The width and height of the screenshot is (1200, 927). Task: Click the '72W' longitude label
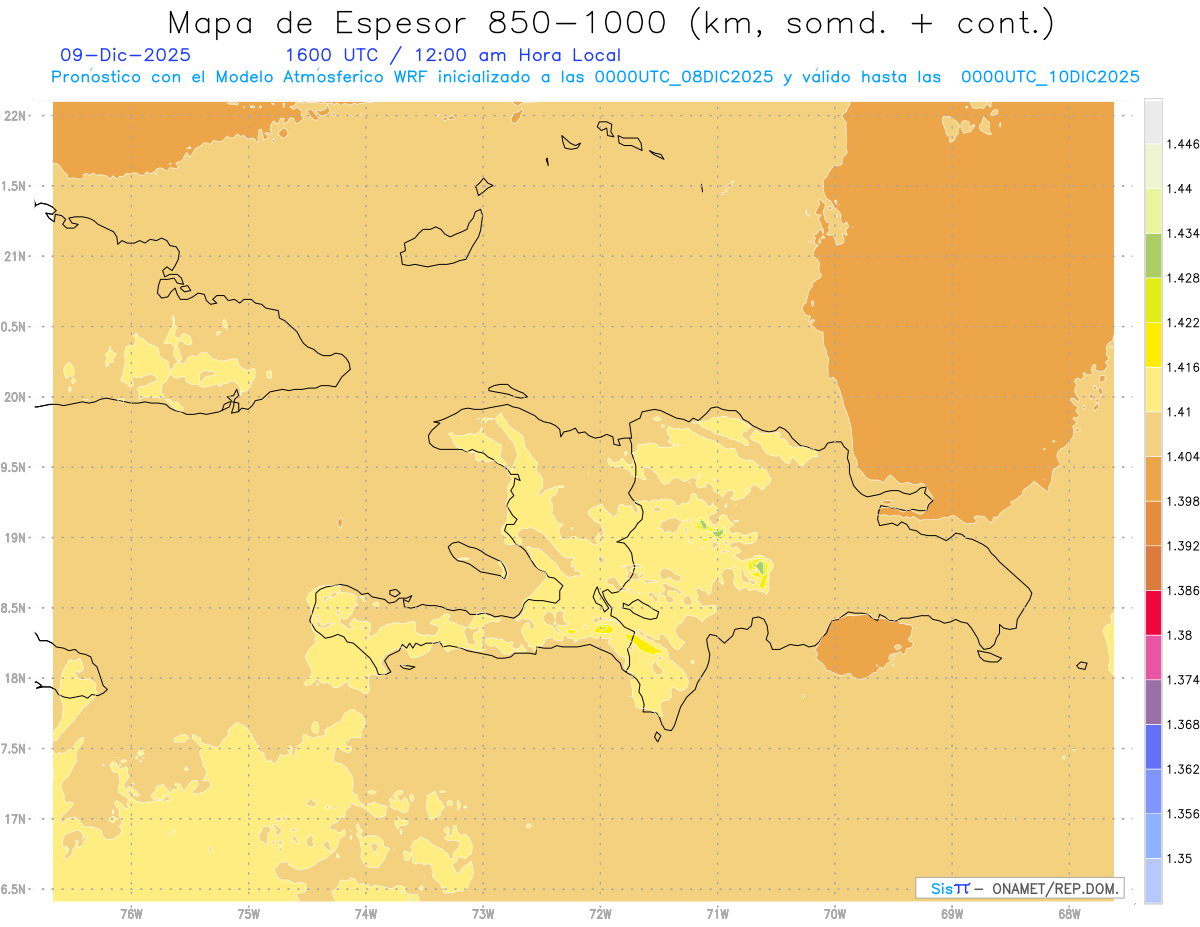(x=600, y=913)
